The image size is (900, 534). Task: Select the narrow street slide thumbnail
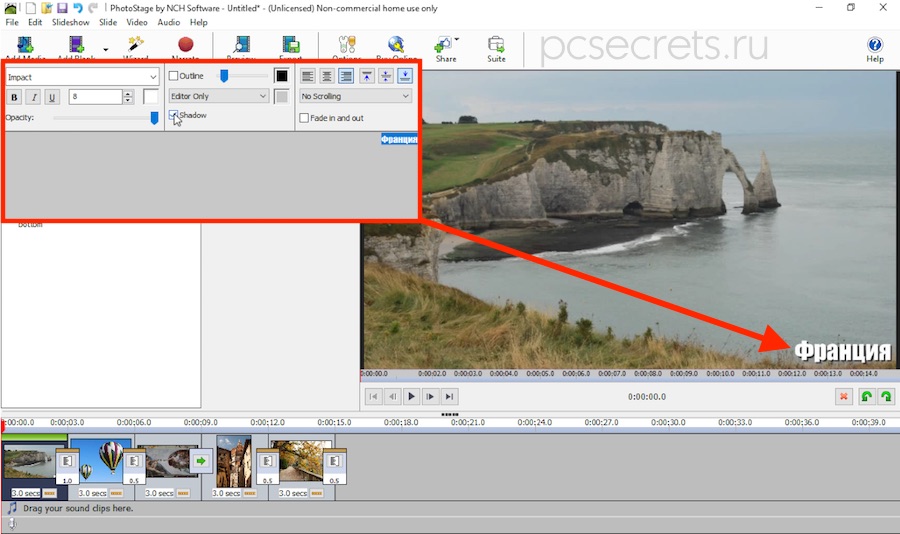[234, 461]
